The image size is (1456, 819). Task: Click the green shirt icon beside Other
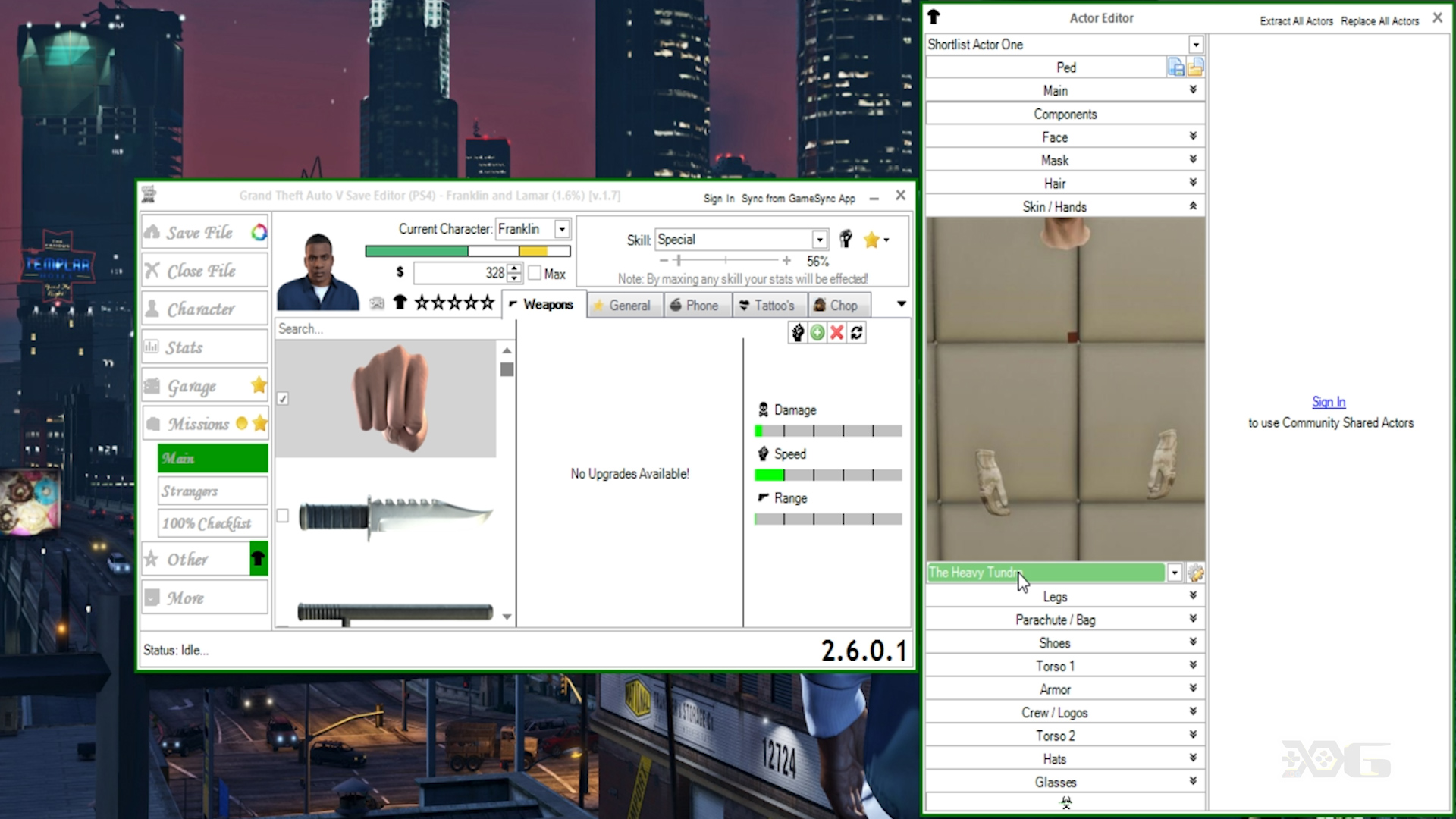click(259, 559)
